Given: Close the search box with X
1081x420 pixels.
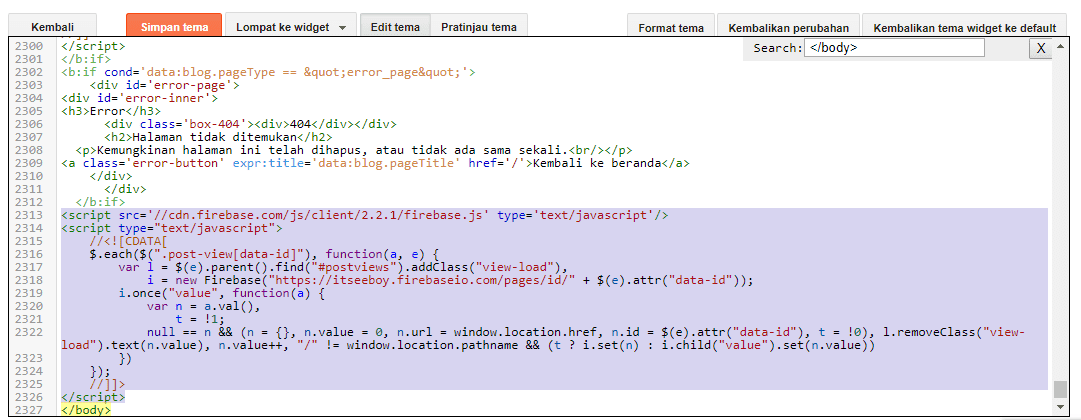Looking at the screenshot, I should [1041, 48].
